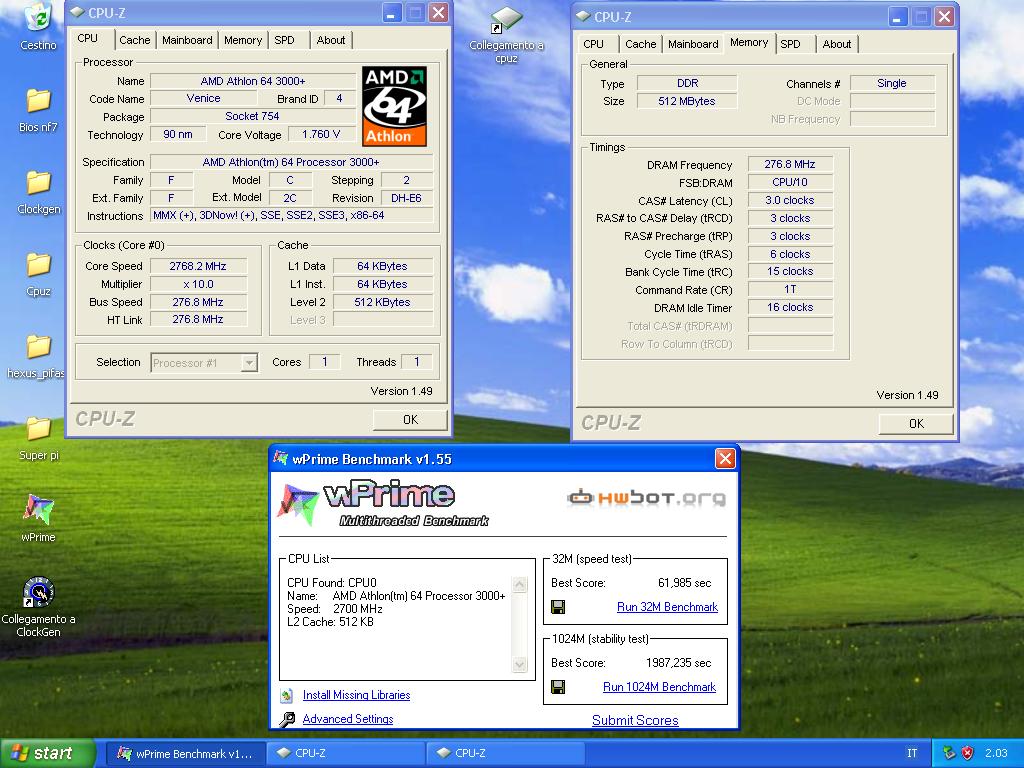Open Advanced Settings link
This screenshot has height=768, width=1024.
point(348,719)
